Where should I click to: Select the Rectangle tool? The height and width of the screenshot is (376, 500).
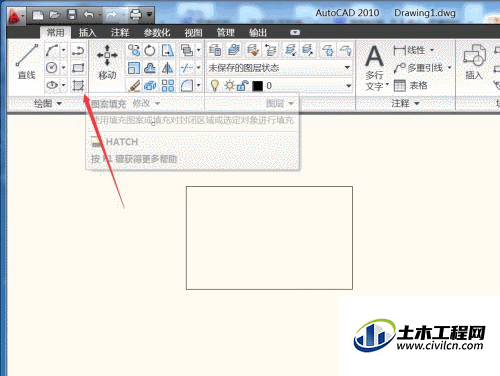78,68
